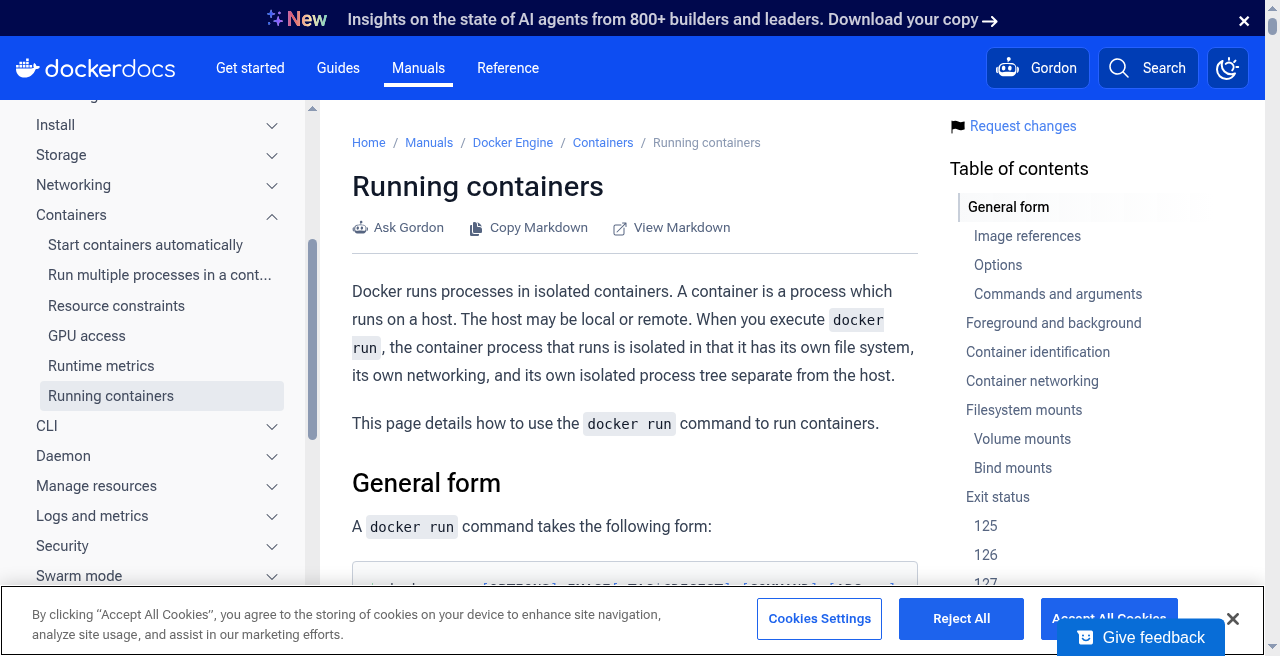Click the Search magnifier icon

pos(1120,68)
